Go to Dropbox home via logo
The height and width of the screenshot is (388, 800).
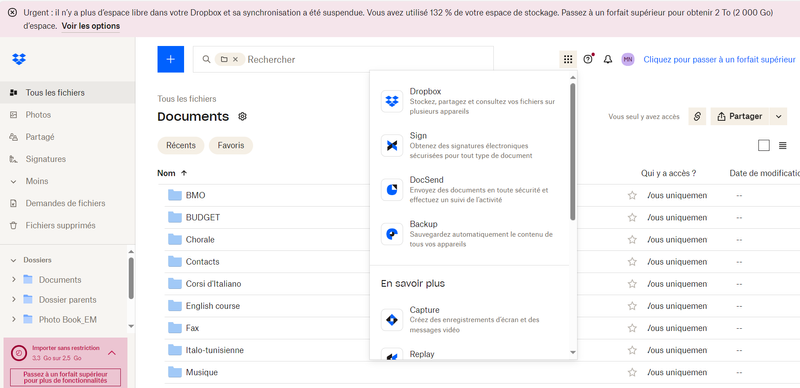[19, 59]
